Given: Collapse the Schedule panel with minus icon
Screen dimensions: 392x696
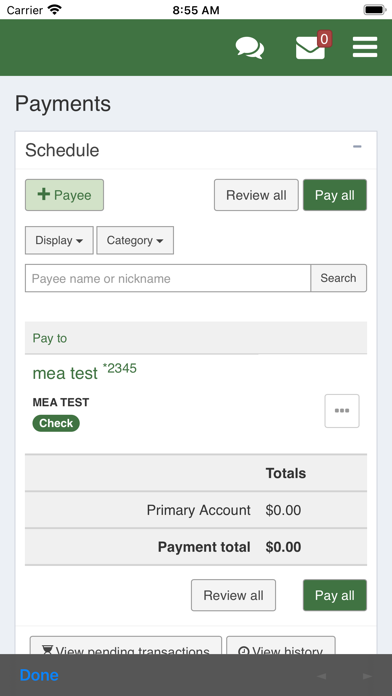Looking at the screenshot, I should 357,147.
